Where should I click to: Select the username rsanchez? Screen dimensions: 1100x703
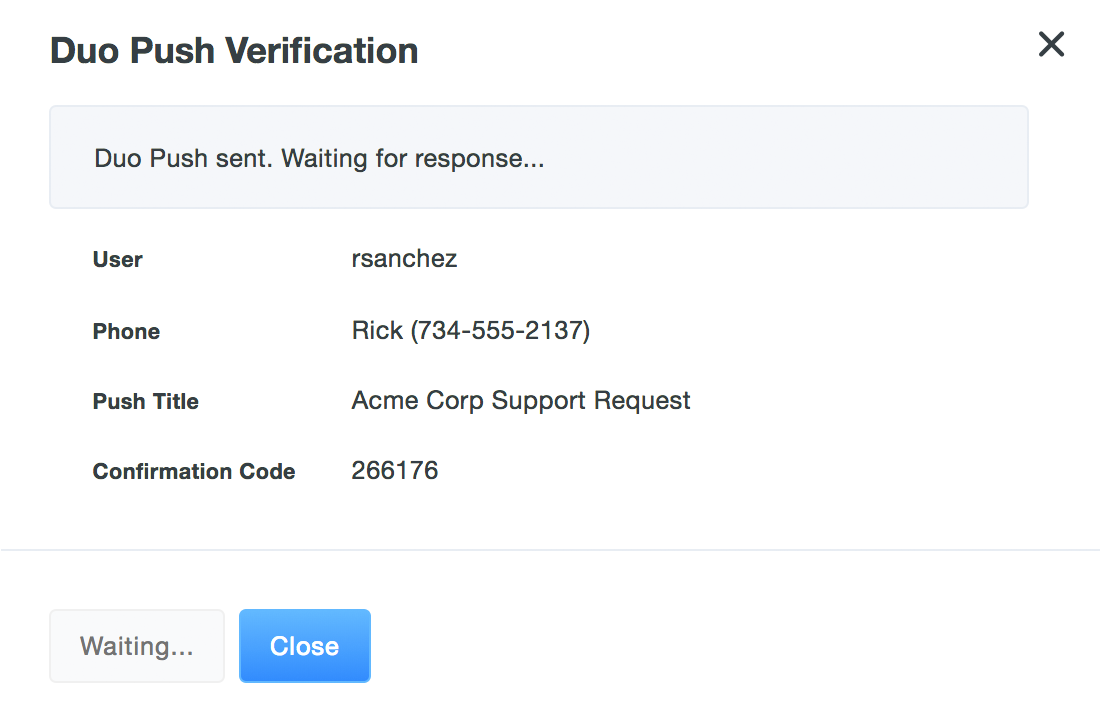[x=404, y=258]
